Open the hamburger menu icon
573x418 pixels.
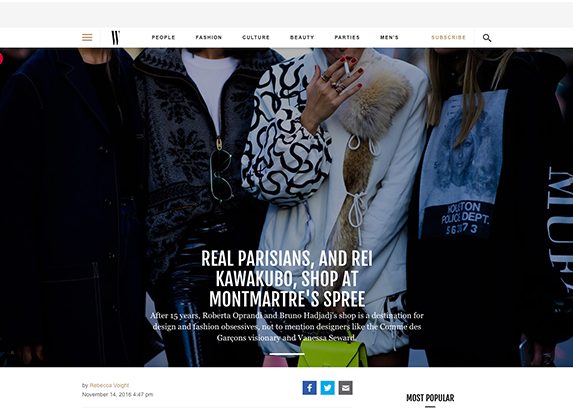[x=87, y=37]
